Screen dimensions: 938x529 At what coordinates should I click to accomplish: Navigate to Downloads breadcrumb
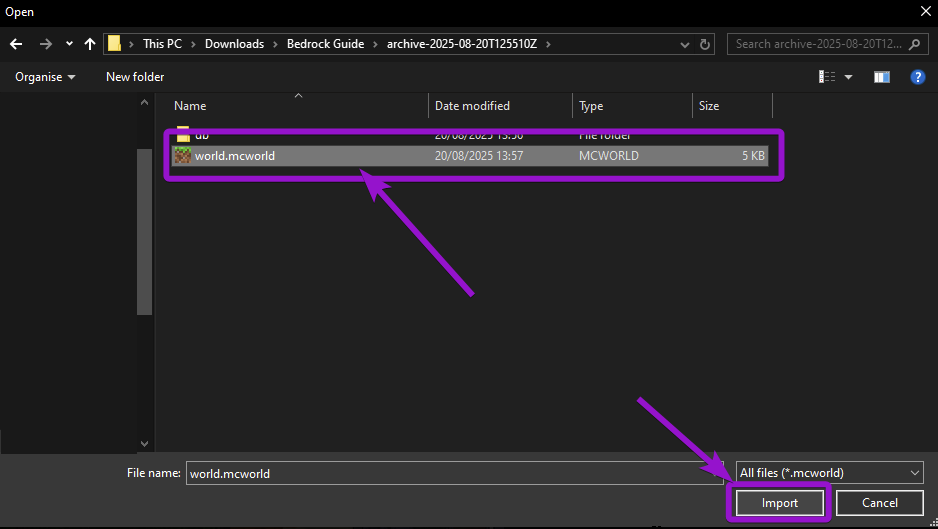(x=234, y=44)
